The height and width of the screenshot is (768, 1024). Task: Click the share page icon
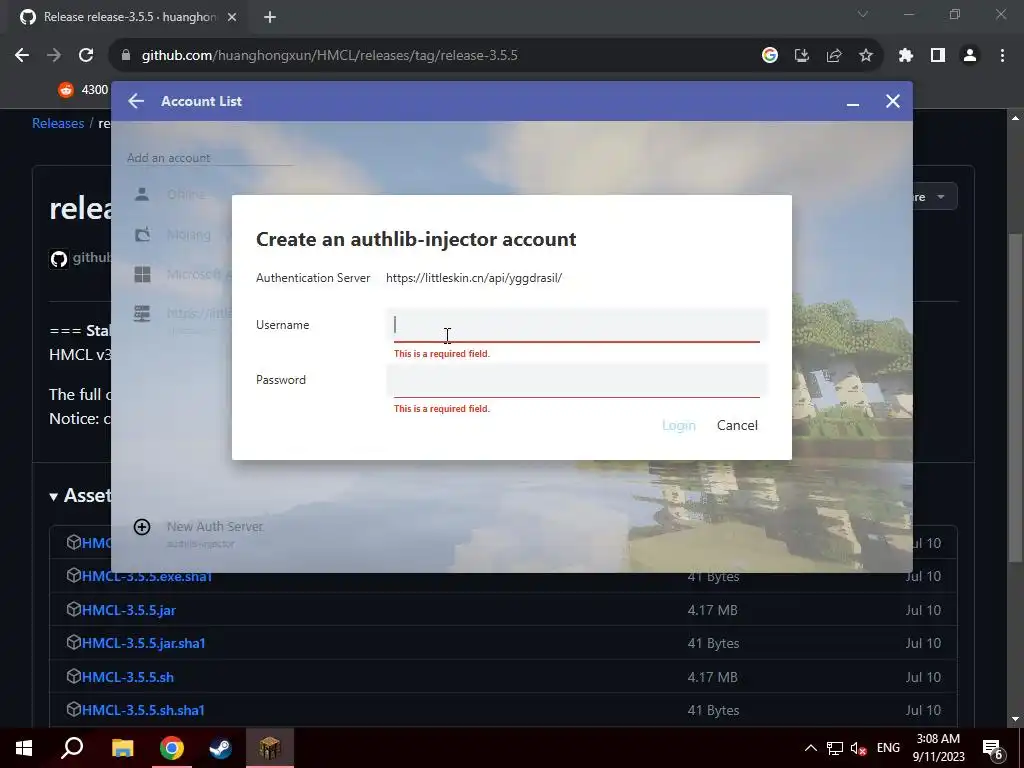click(834, 56)
